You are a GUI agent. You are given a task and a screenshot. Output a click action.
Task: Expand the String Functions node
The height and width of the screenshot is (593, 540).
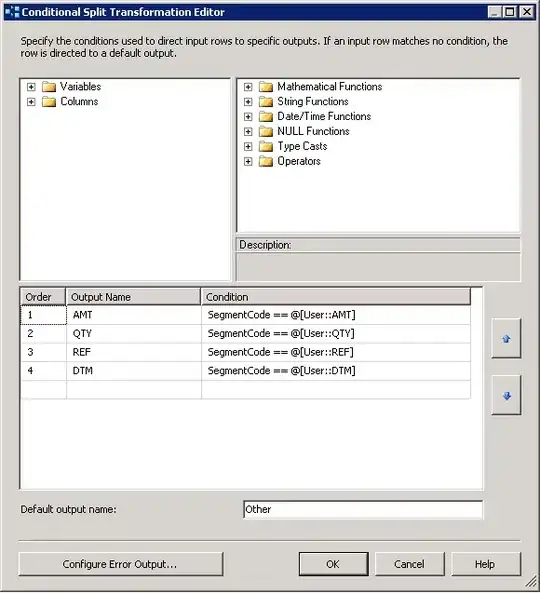(248, 102)
